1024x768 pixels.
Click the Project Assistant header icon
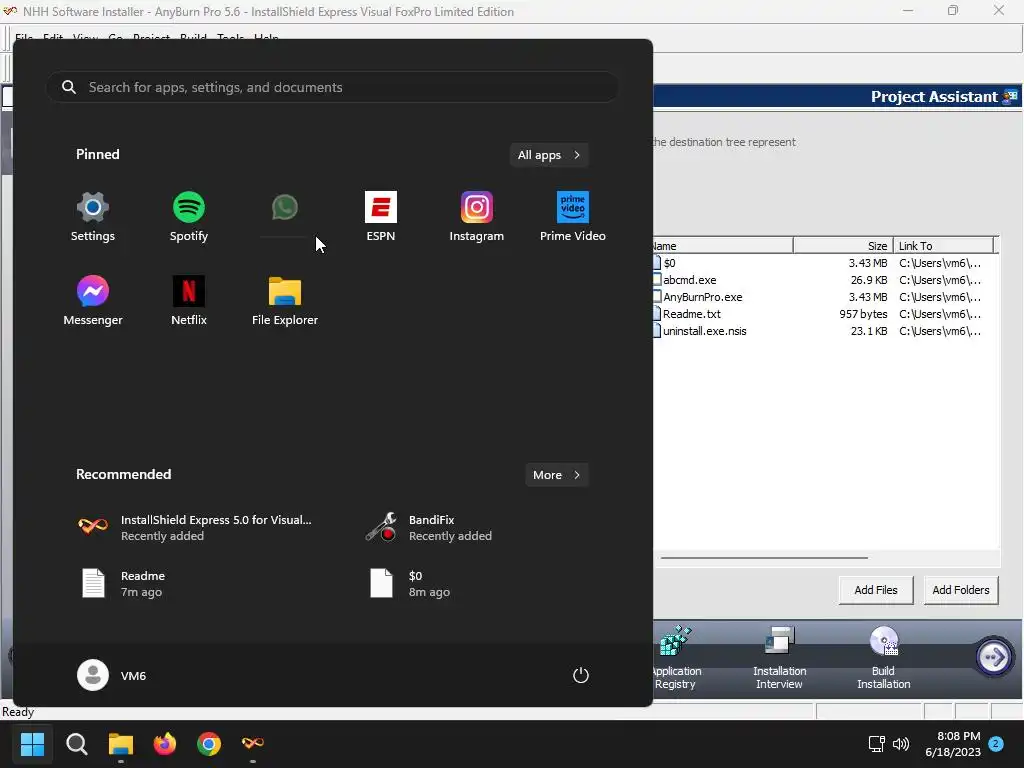pos(1010,97)
